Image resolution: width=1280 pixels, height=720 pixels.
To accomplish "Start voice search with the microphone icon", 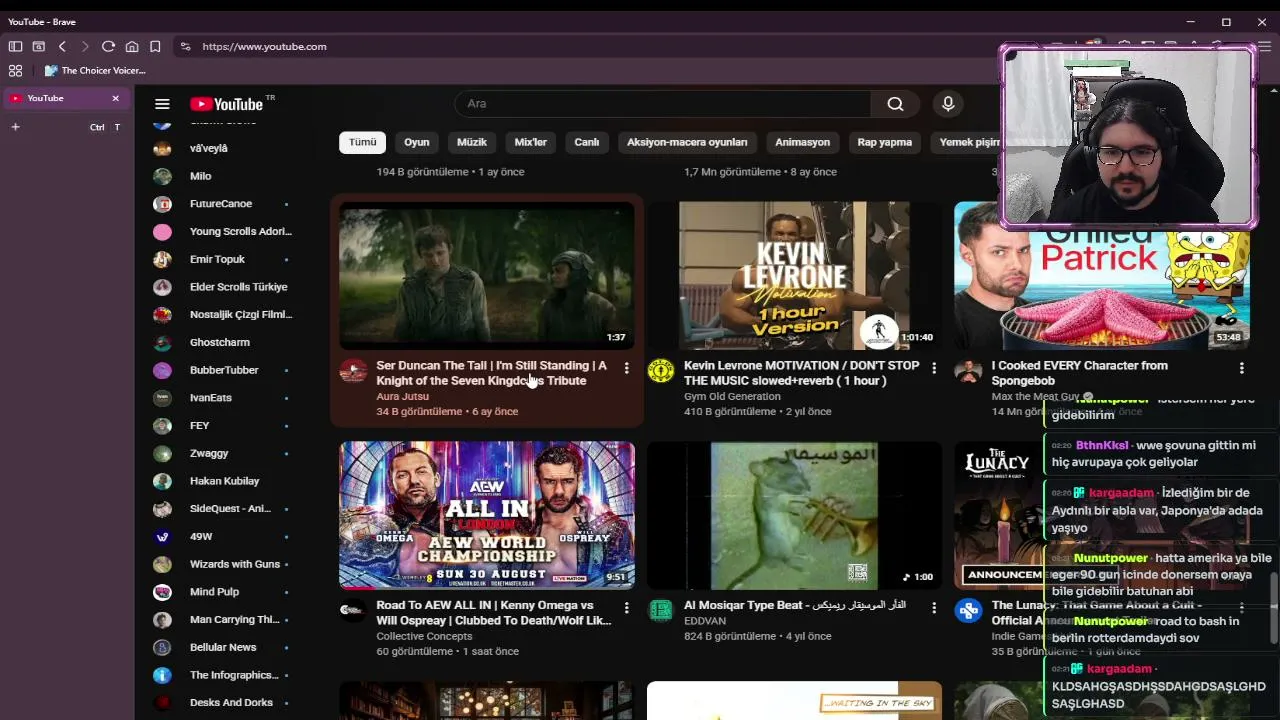I will tap(948, 104).
